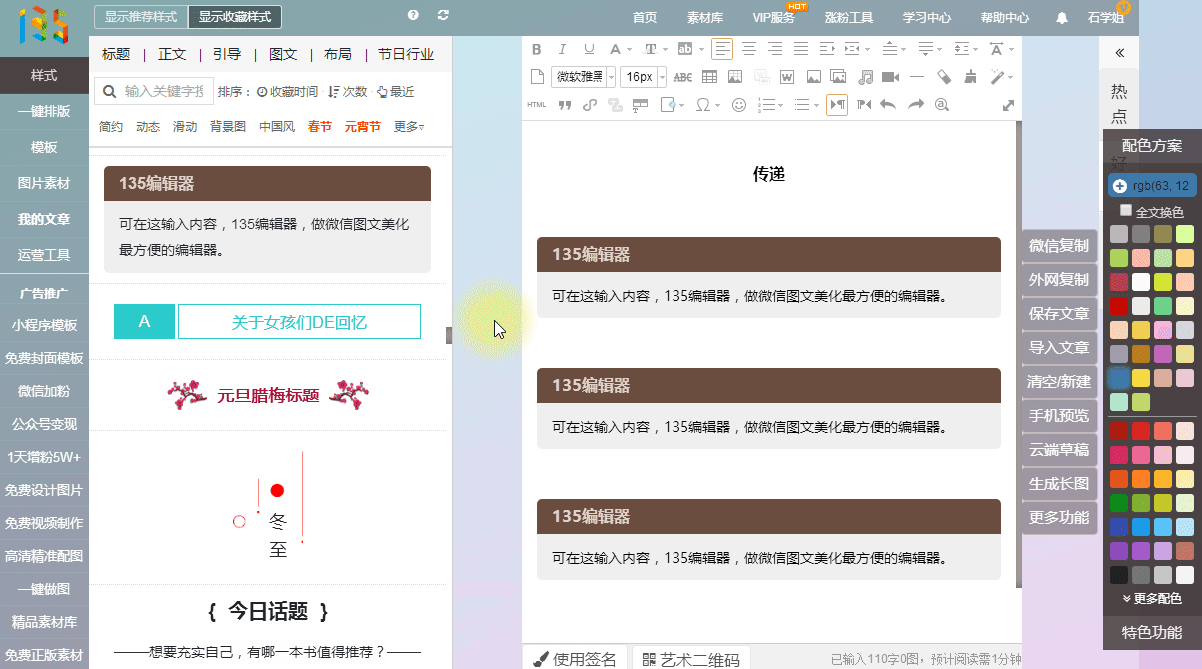1202x669 pixels.
Task: Click the 手机预览 button
Action: [1059, 415]
